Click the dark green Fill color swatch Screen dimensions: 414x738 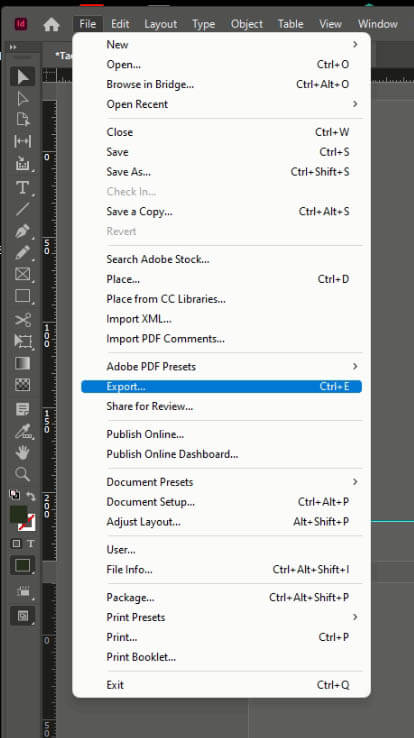(x=18, y=513)
